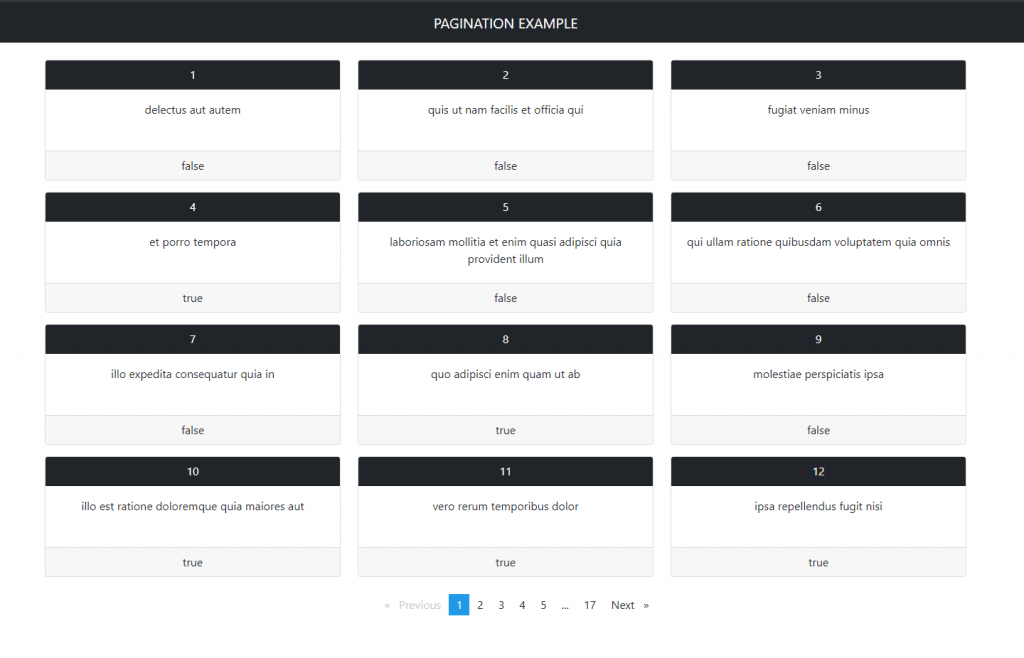
Task: Select 'ipsa repellendus fugit nisi' text
Action: (818, 507)
